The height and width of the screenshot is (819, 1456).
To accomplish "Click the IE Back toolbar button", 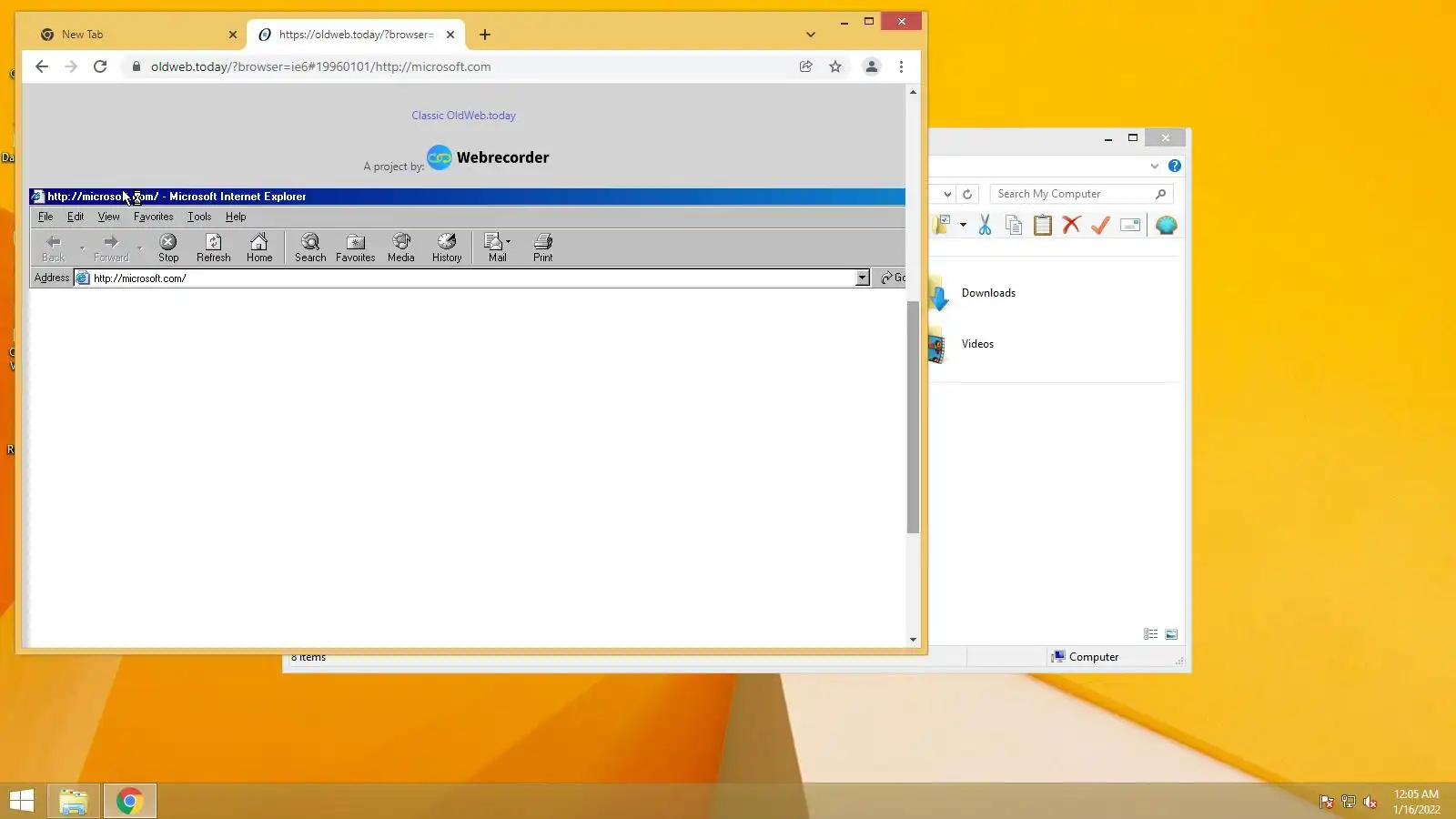I will 54,248.
